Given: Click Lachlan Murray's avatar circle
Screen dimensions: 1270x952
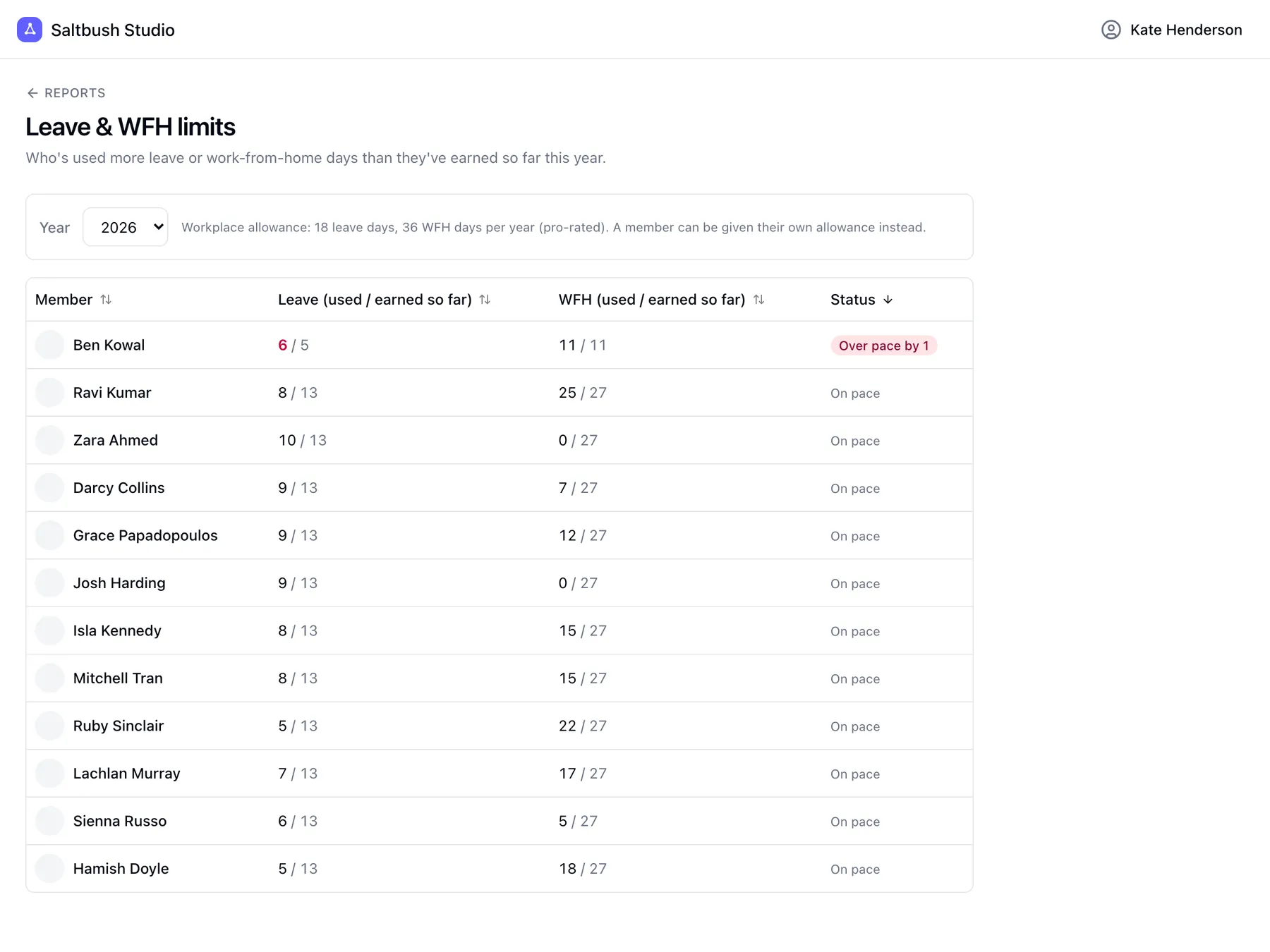Looking at the screenshot, I should click(x=49, y=774).
